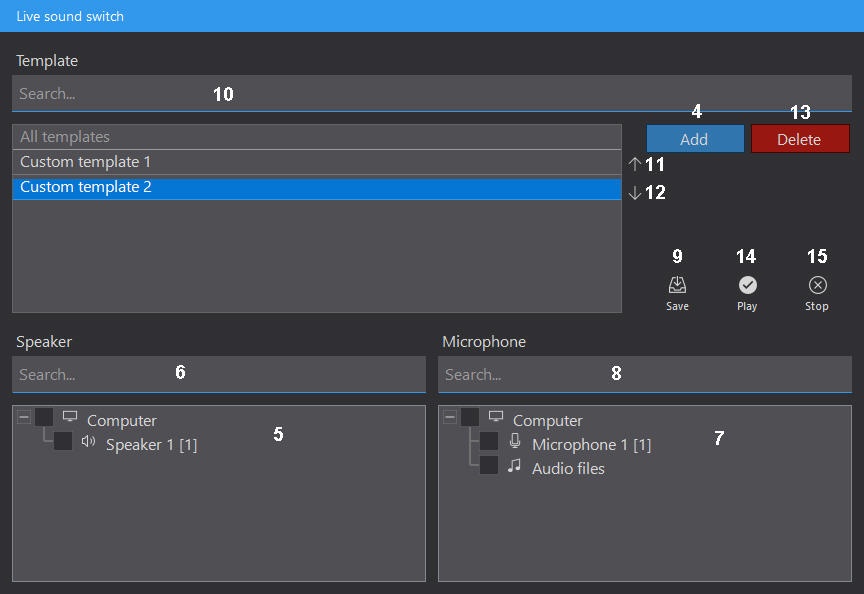Click the Microphone search field
The image size is (864, 594).
tap(645, 375)
